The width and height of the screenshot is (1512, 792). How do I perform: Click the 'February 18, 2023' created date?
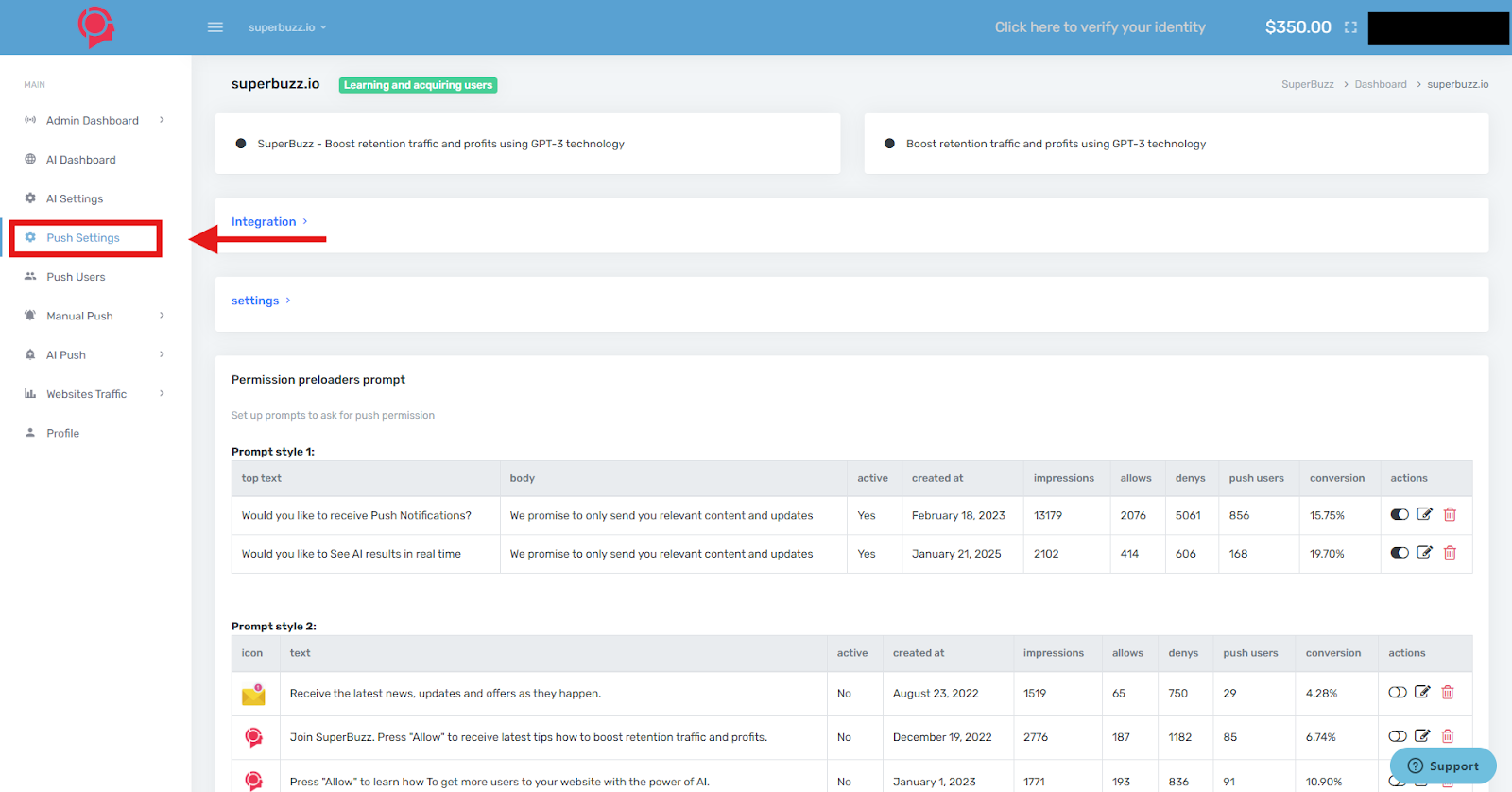click(958, 516)
